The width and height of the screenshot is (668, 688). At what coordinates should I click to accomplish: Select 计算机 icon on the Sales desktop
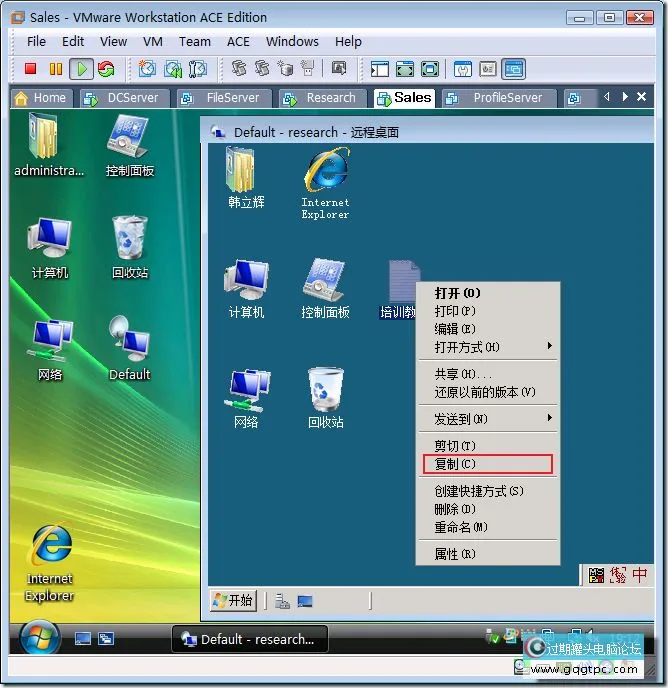pos(50,248)
